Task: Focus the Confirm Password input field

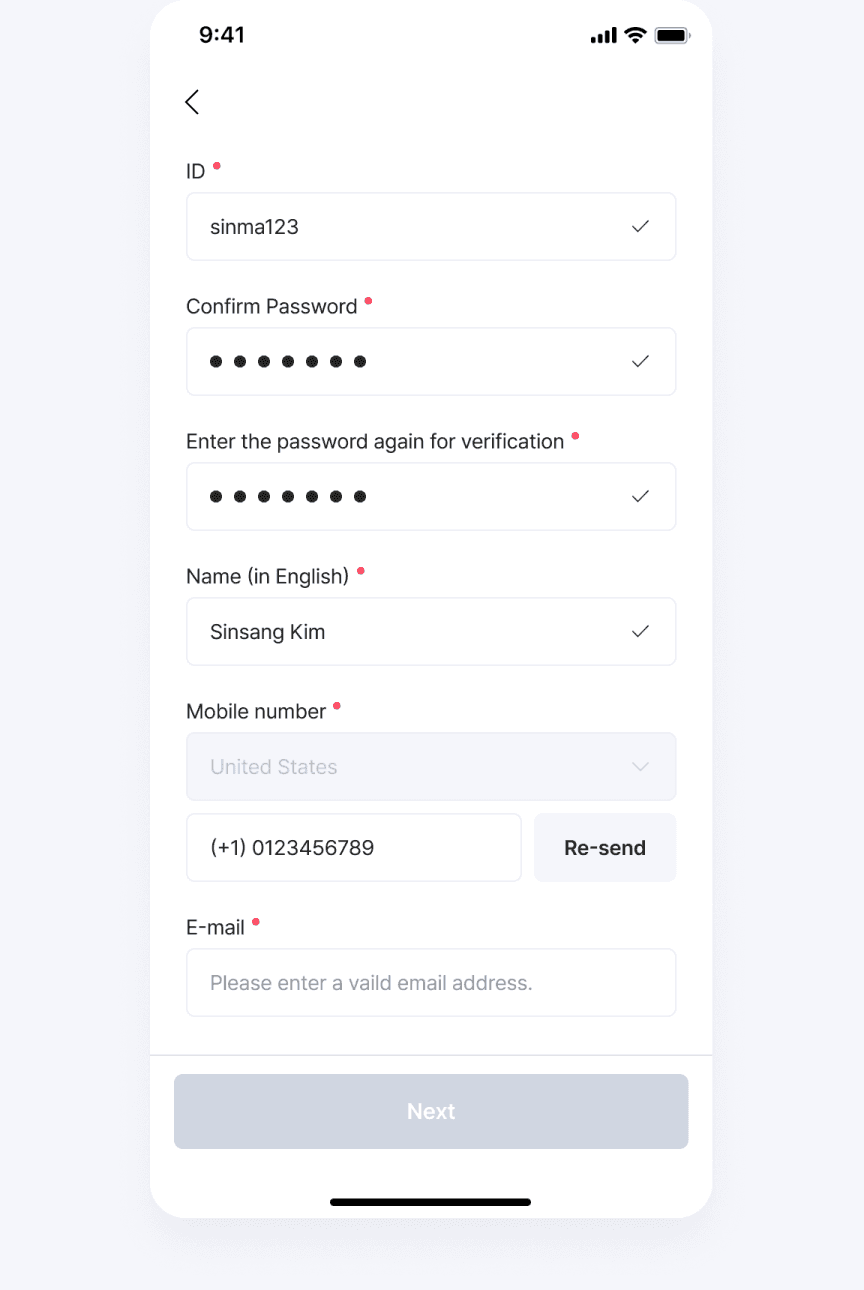Action: click(431, 362)
